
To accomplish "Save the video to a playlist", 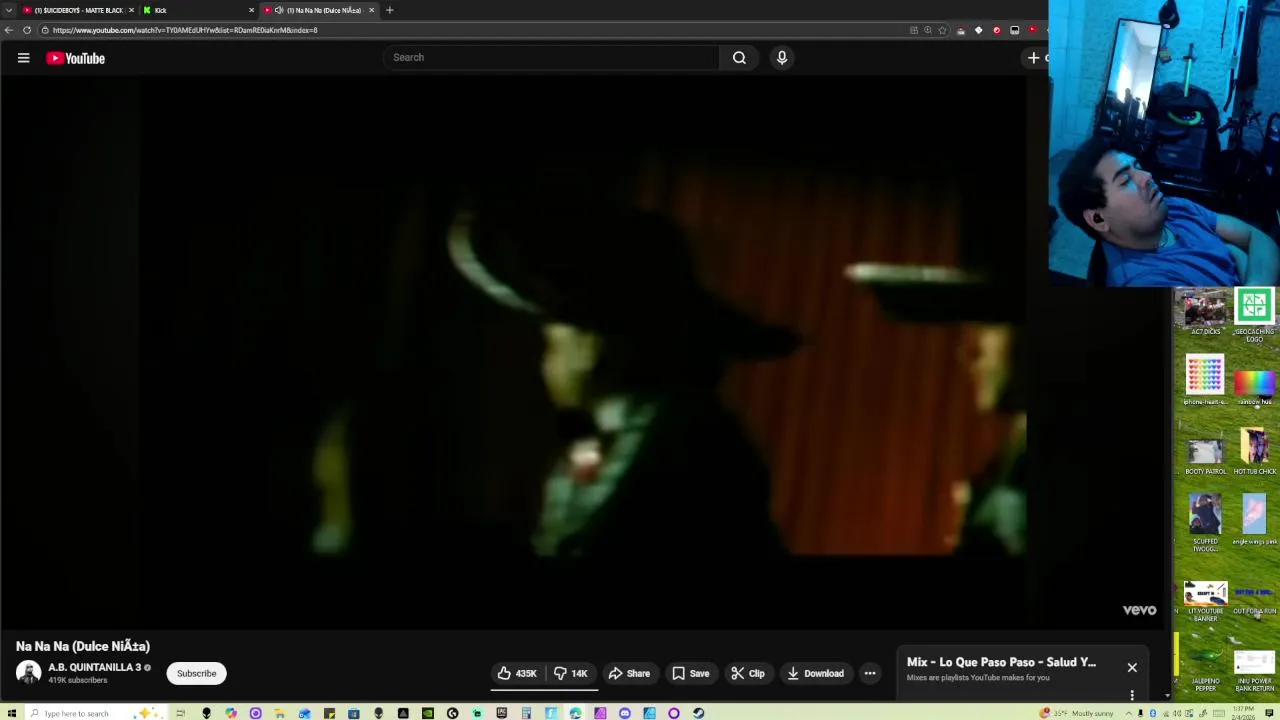I will click(x=691, y=673).
